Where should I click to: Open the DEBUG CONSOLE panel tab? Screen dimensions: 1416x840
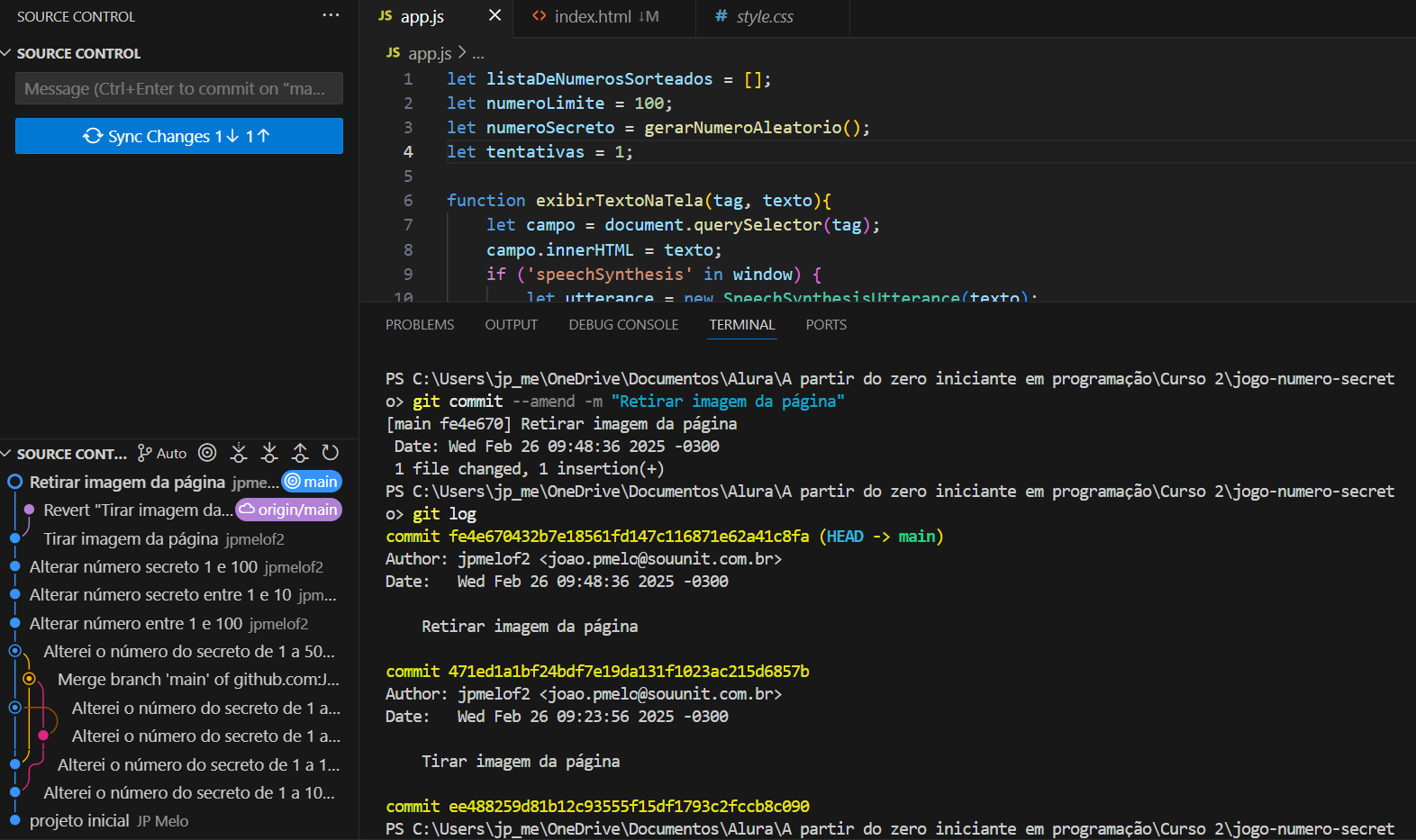[623, 324]
